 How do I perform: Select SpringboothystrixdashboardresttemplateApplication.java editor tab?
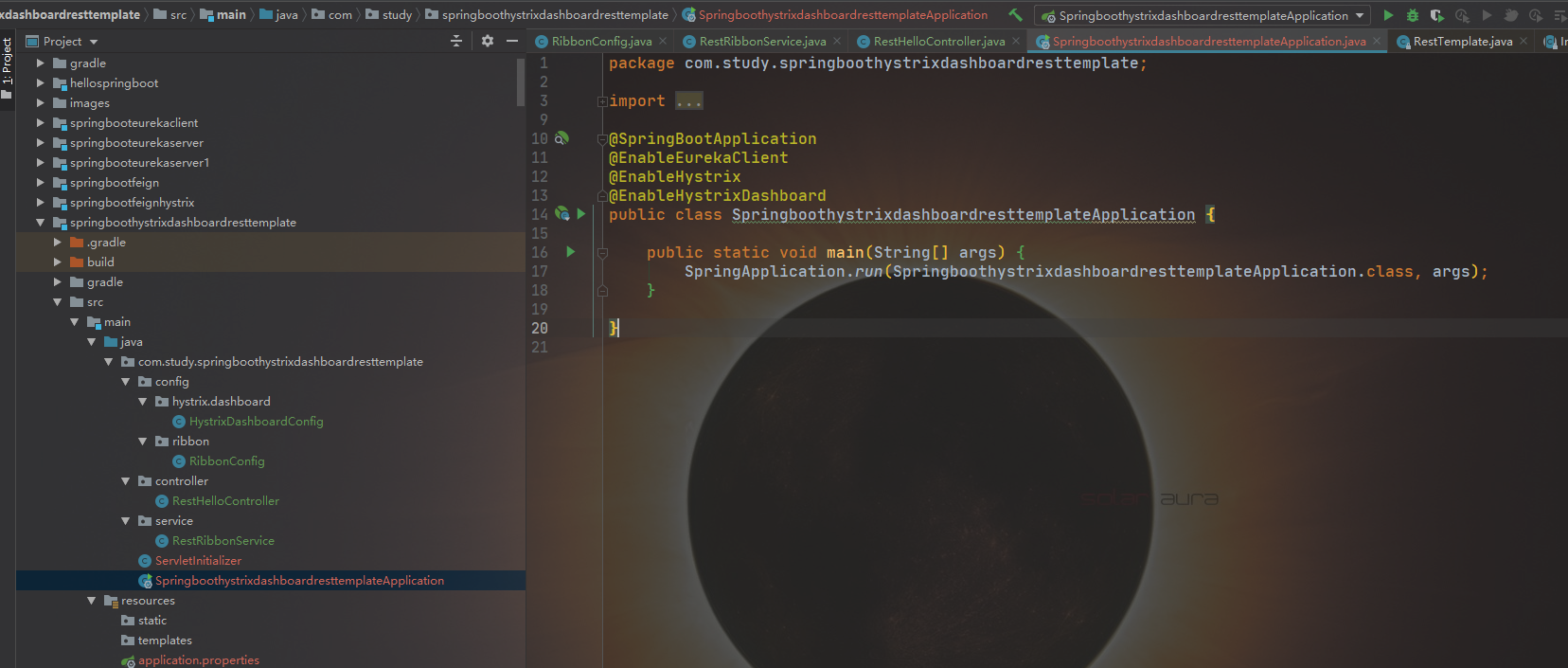click(x=1209, y=42)
